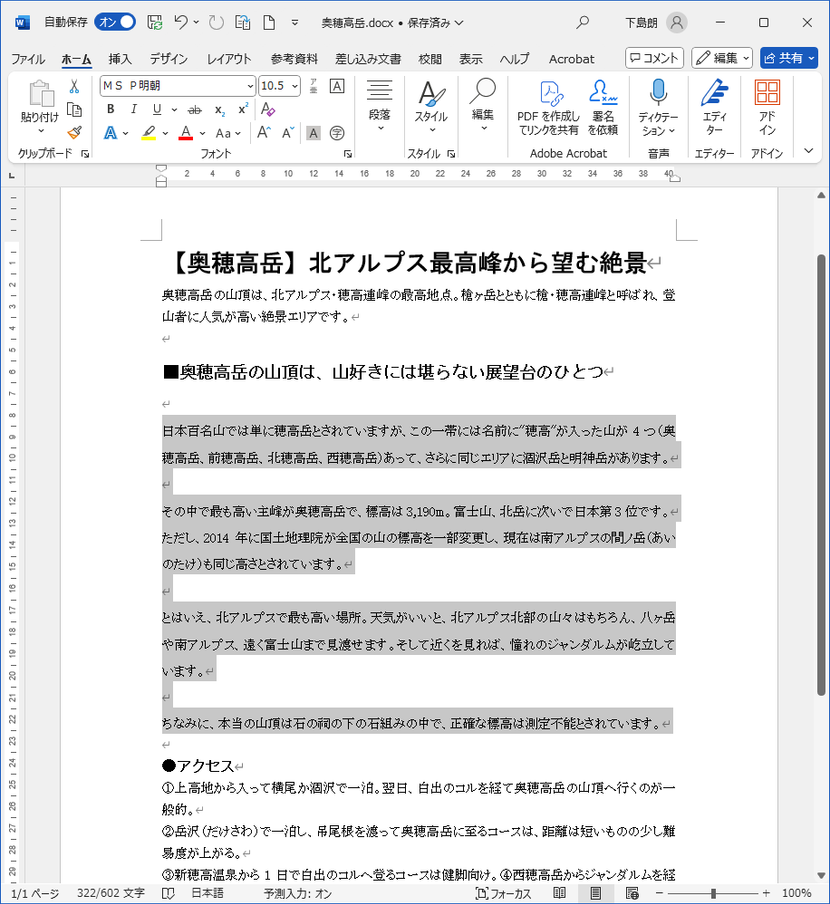Expand the Paste options arrow
The height and width of the screenshot is (904, 830).
[41, 131]
